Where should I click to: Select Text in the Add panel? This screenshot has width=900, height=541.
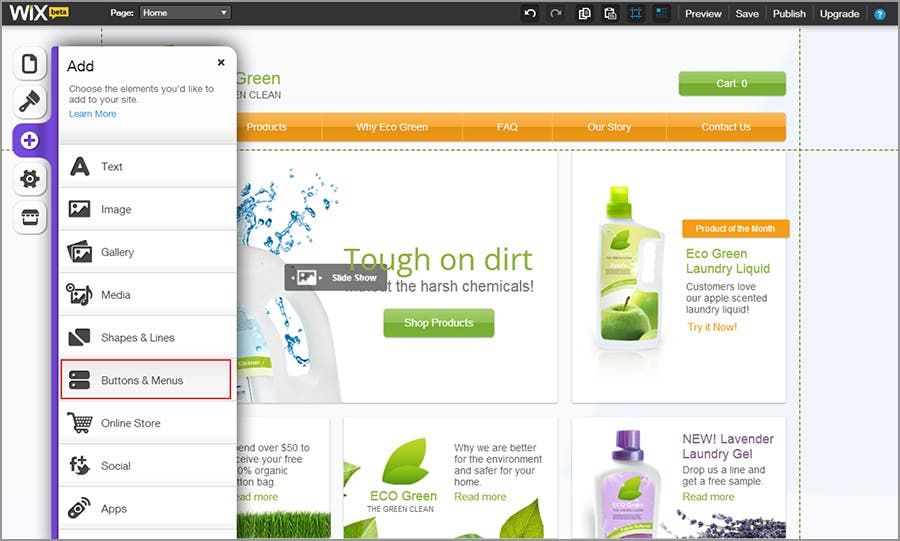146,167
